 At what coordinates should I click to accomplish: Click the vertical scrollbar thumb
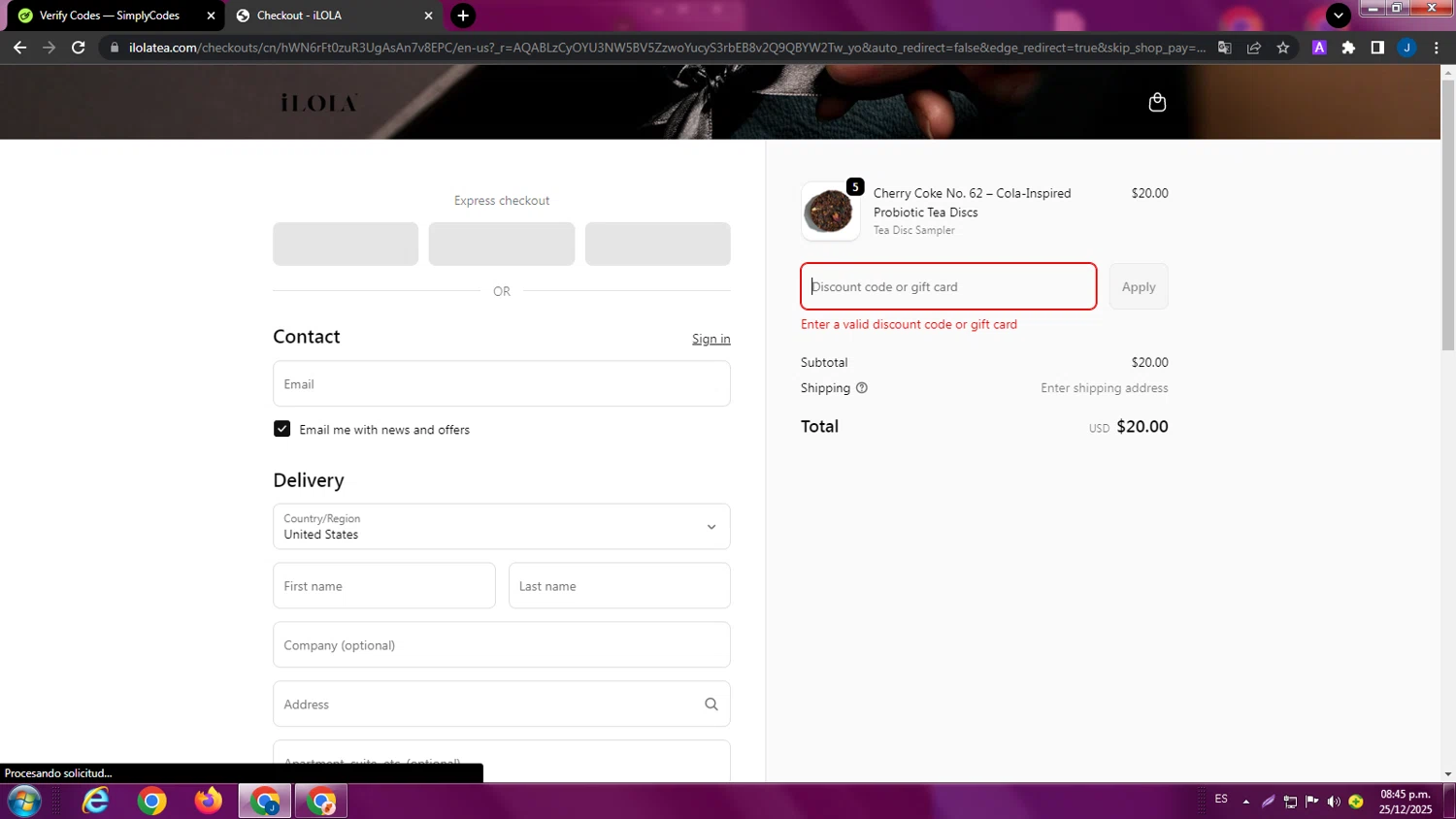point(1448,214)
